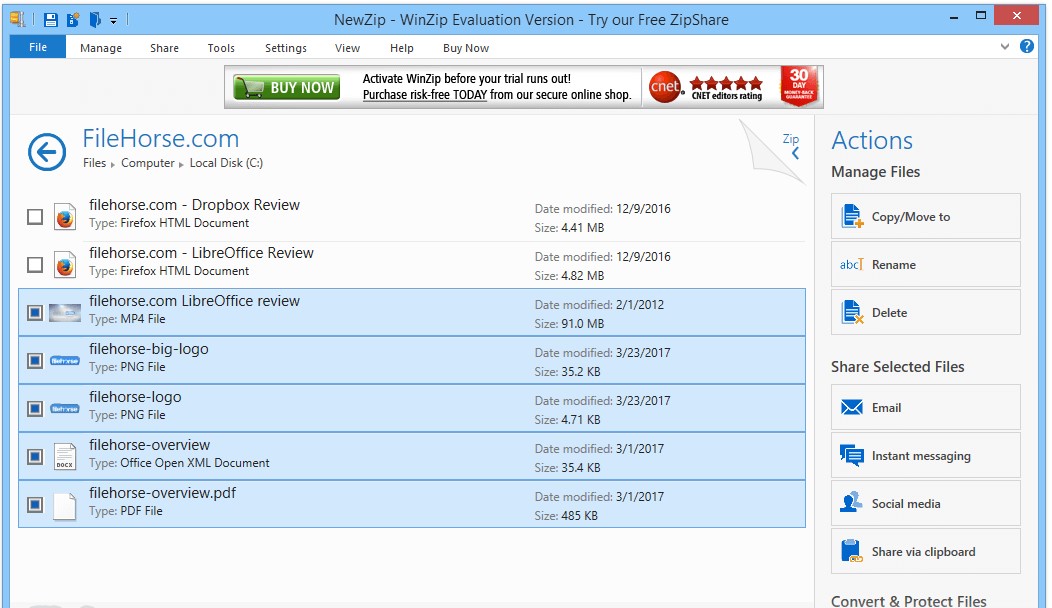Click the WinZip application icon in title bar

pyautogui.click(x=17, y=19)
